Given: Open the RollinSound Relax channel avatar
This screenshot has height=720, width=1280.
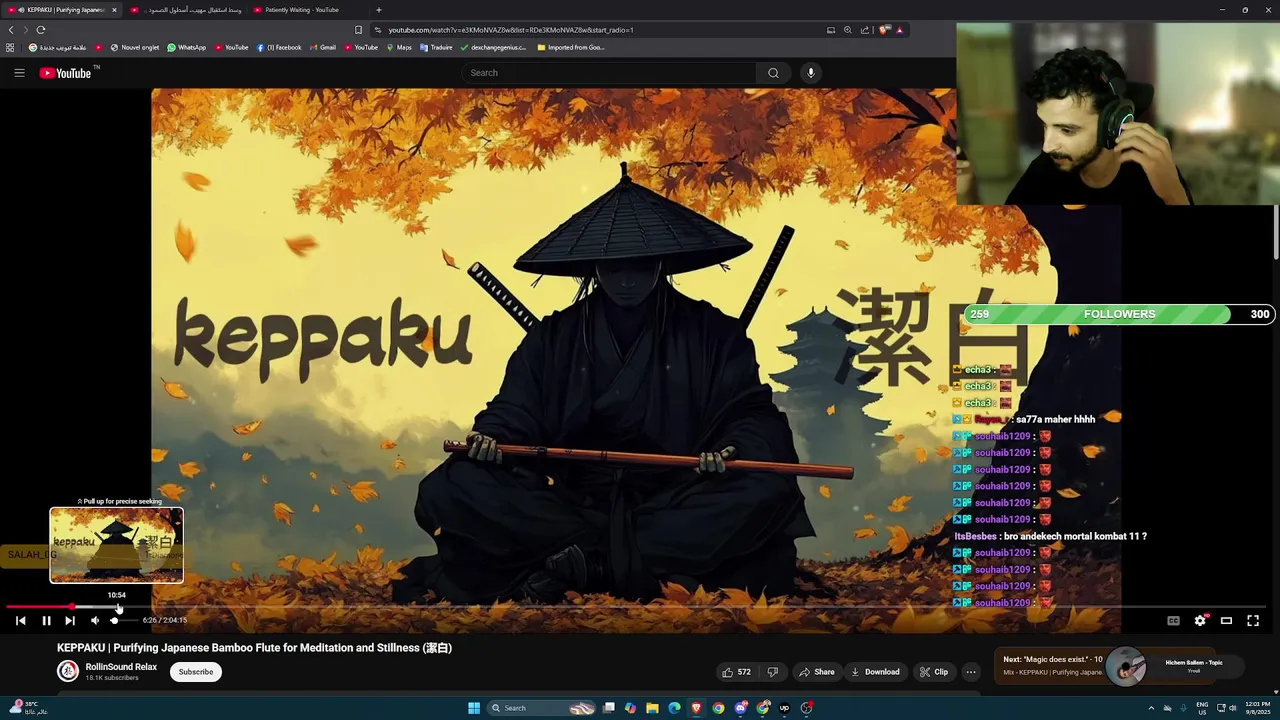Looking at the screenshot, I should pyautogui.click(x=68, y=671).
